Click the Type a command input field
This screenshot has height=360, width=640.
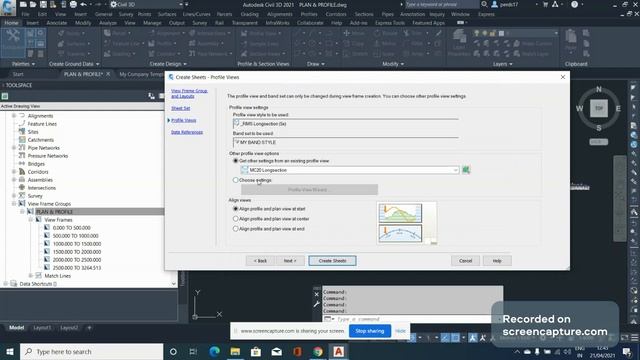(x=412, y=319)
